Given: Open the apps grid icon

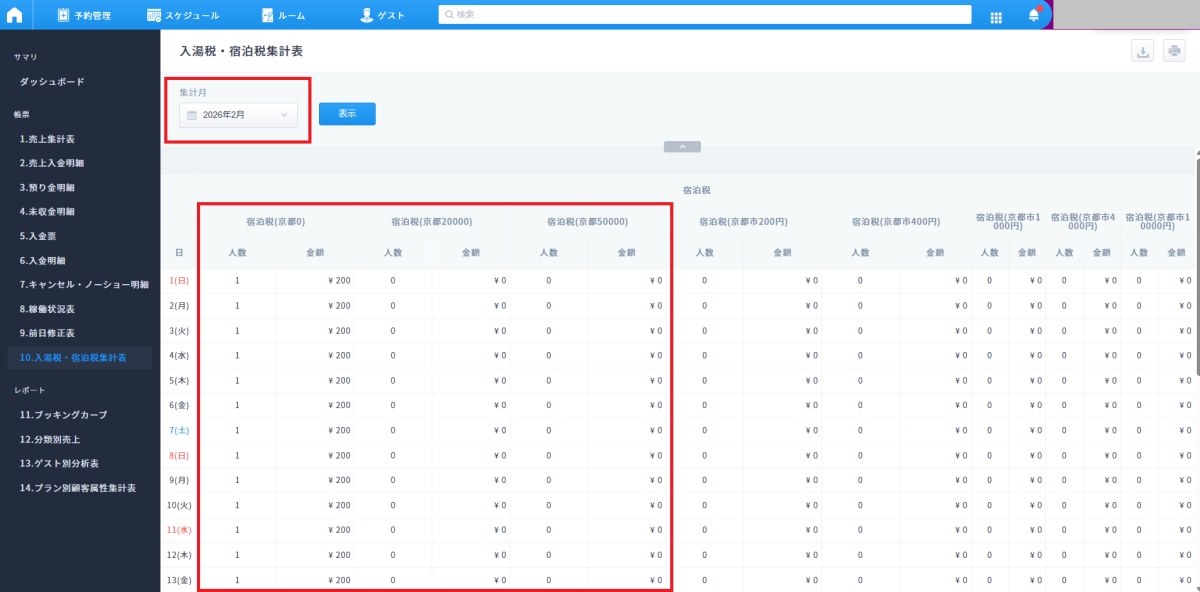Looking at the screenshot, I should coord(996,16).
